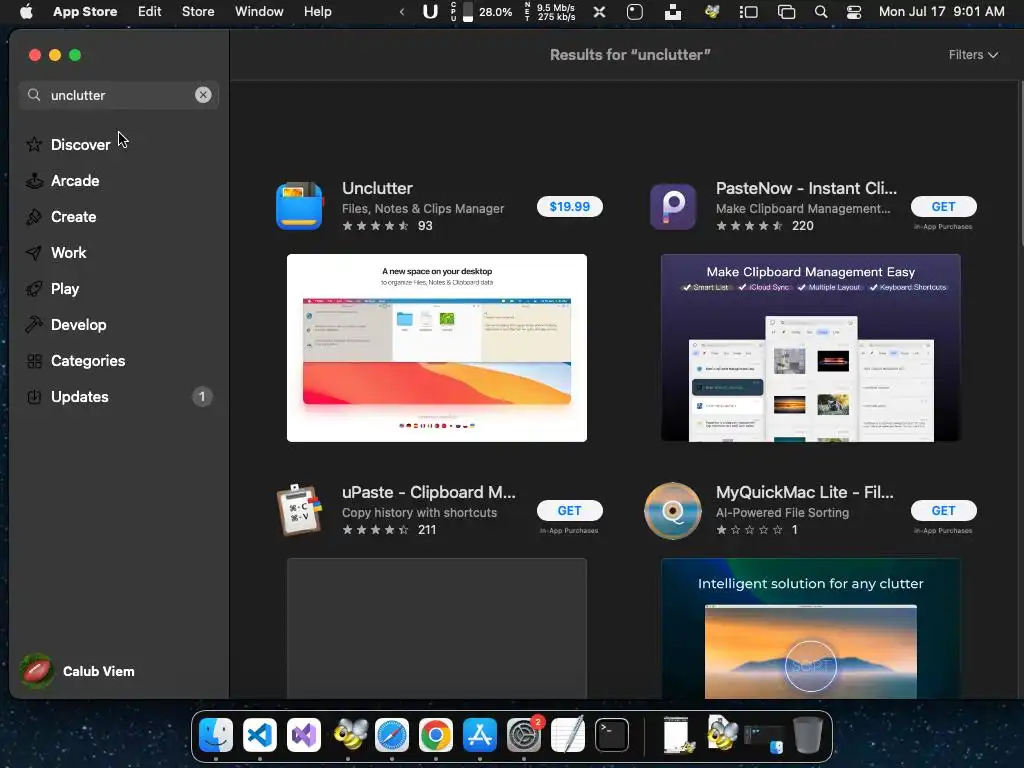Click the Unclutter app icon

coord(299,206)
